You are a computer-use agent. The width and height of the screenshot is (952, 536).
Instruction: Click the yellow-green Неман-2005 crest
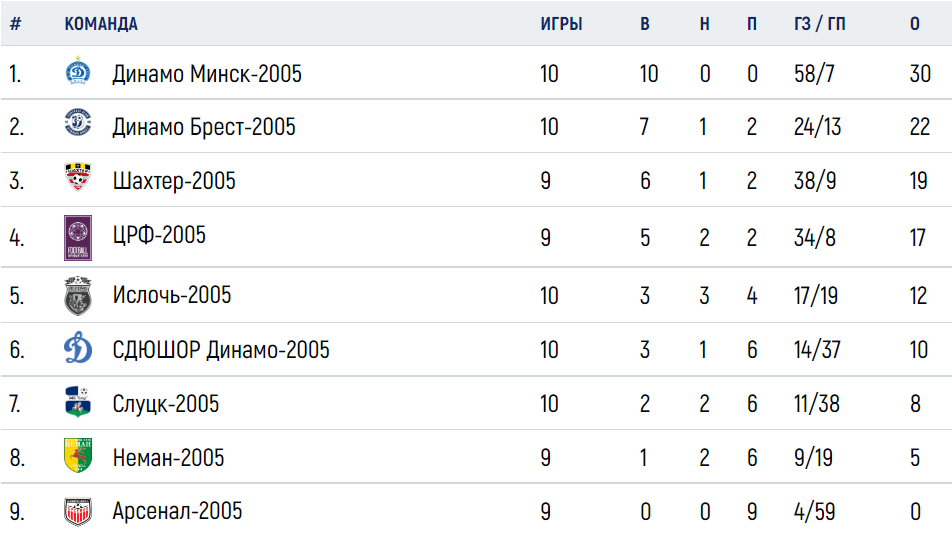pyautogui.click(x=78, y=455)
